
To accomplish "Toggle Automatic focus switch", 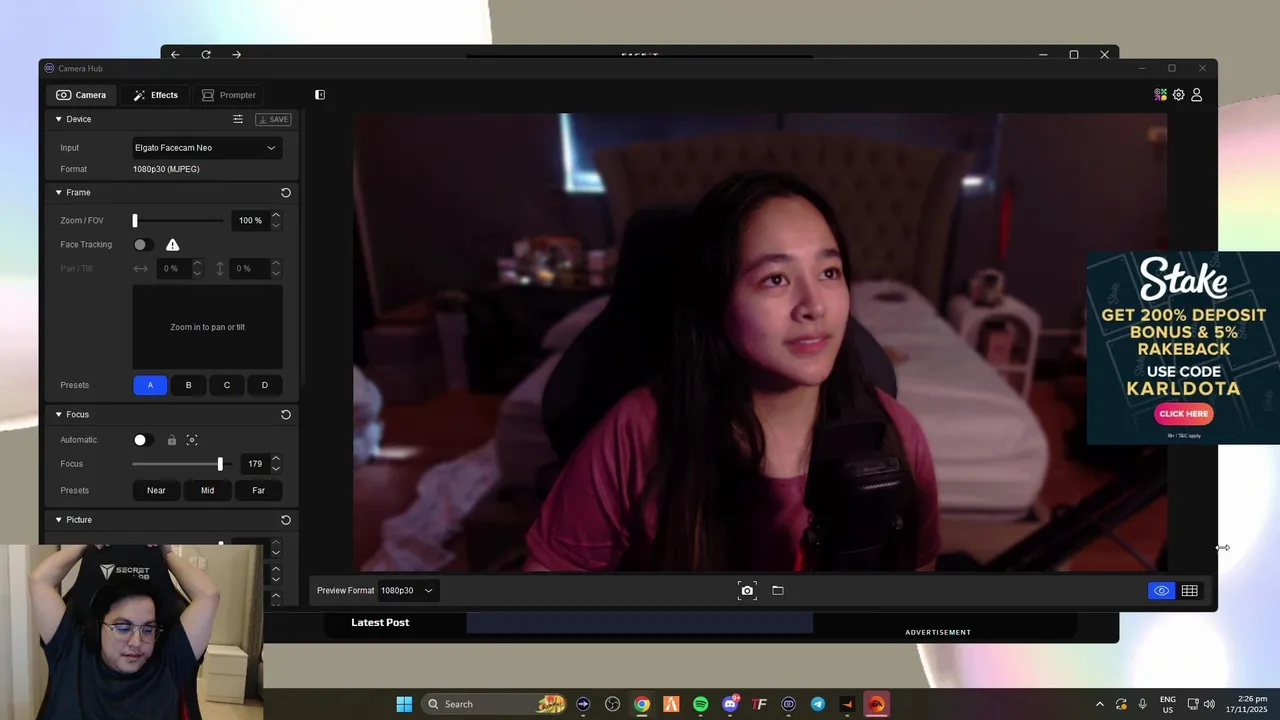I will point(144,440).
